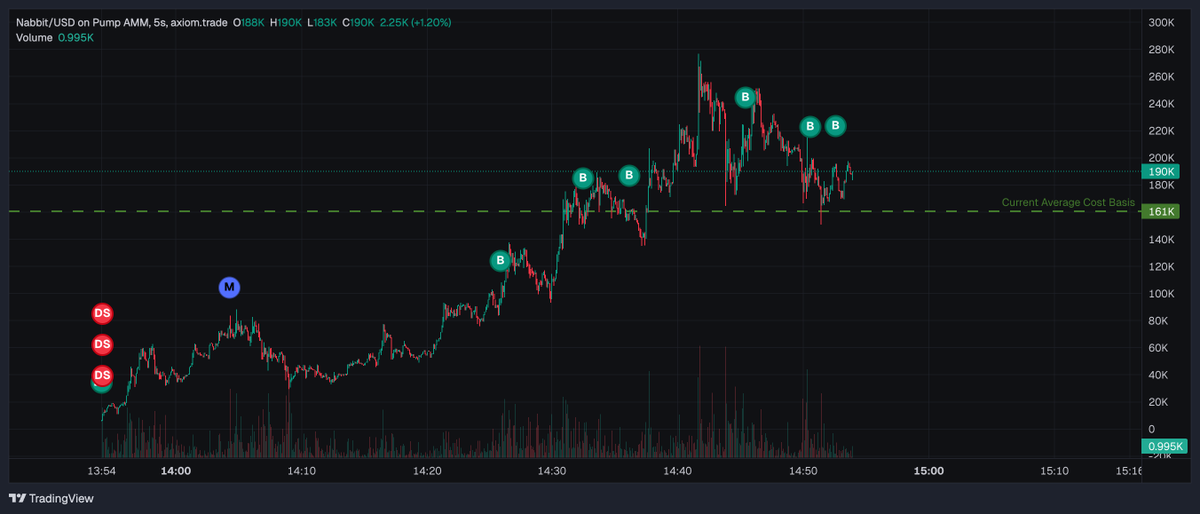
Task: Click the Volume 0.995K indicator legend
Action: pos(55,38)
